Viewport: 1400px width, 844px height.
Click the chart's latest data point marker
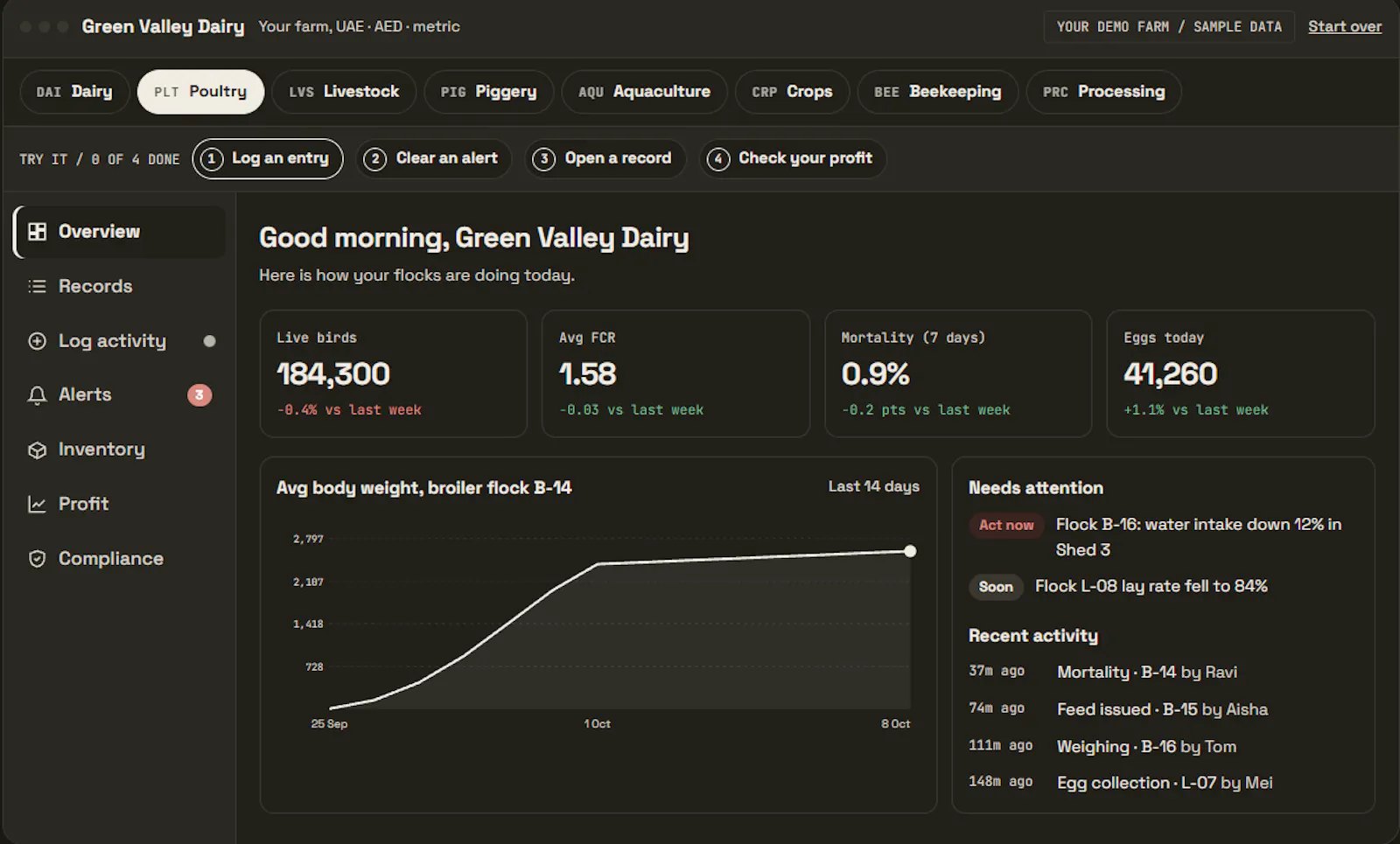point(910,551)
